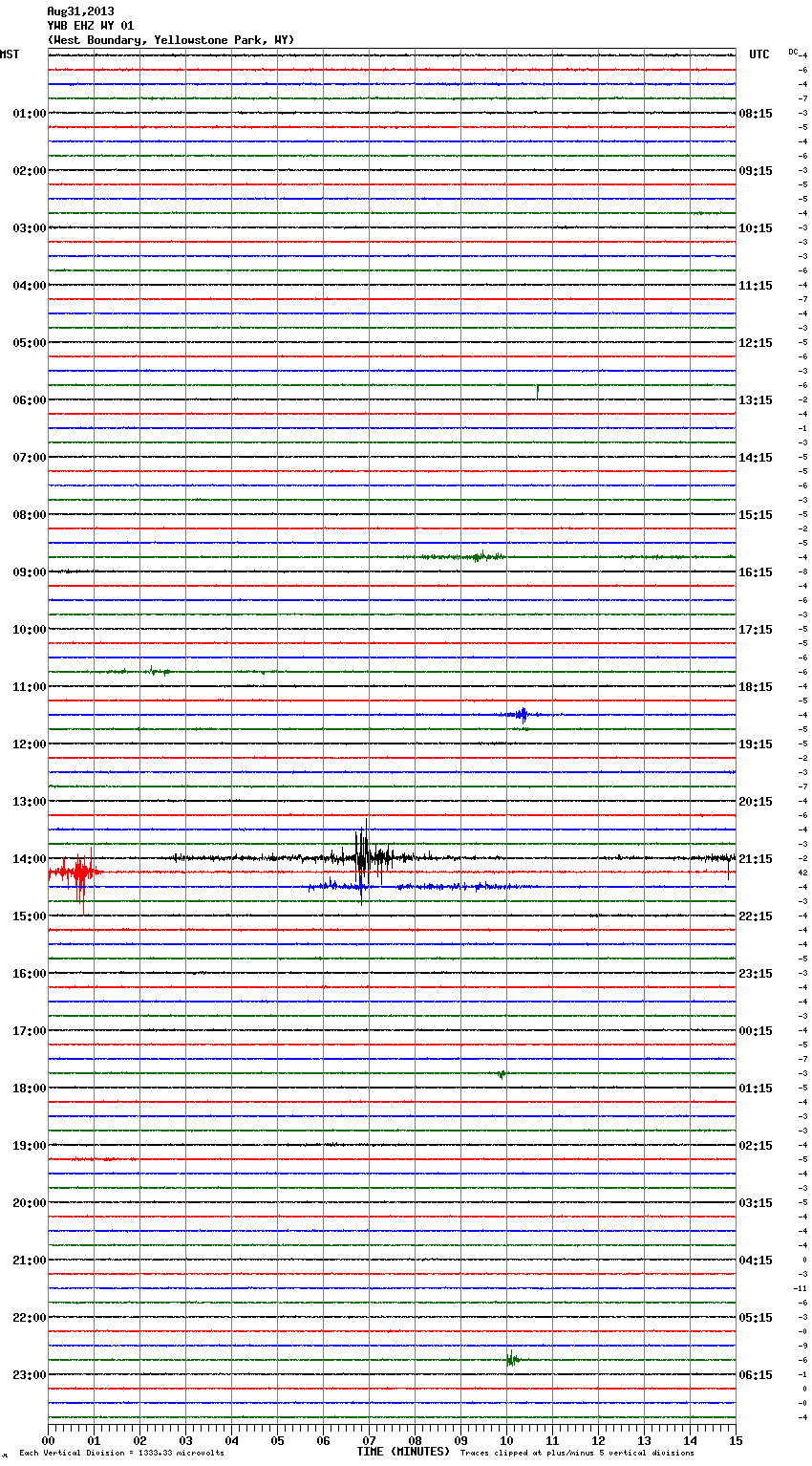The height and width of the screenshot is (1466, 812).
Task: Click the '12:15' UTC row label
Action: [756, 343]
